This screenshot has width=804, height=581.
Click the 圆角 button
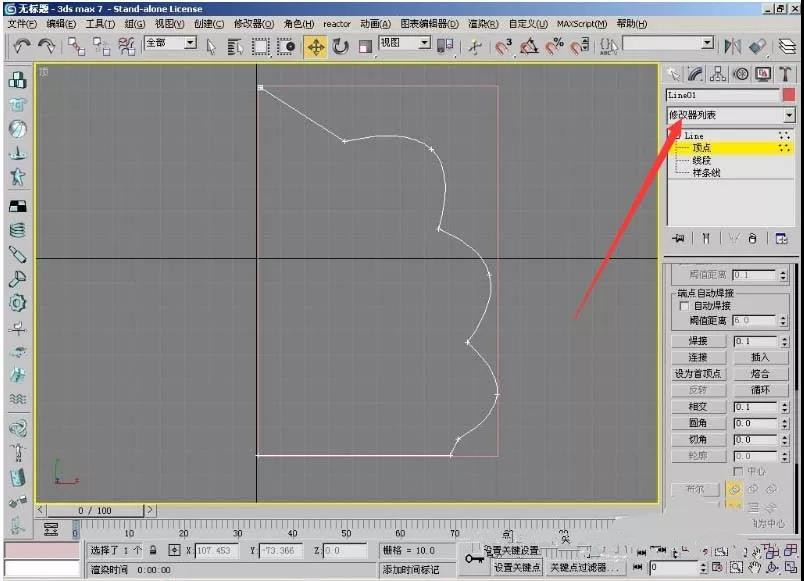click(x=698, y=423)
